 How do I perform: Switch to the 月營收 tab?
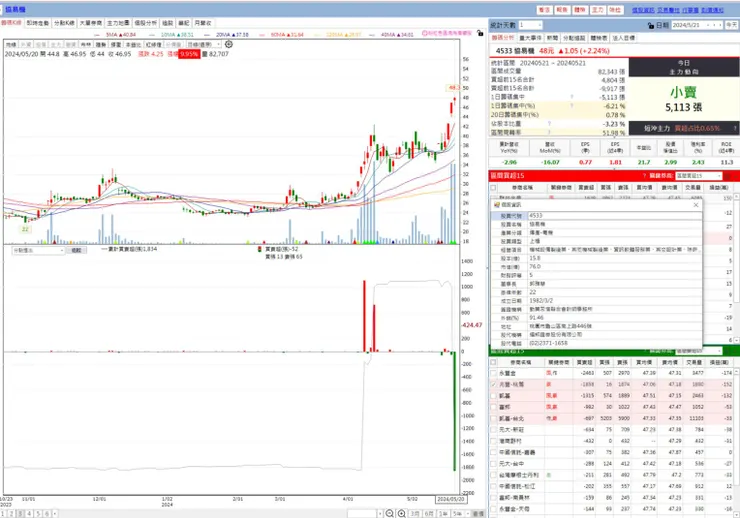(x=203, y=23)
